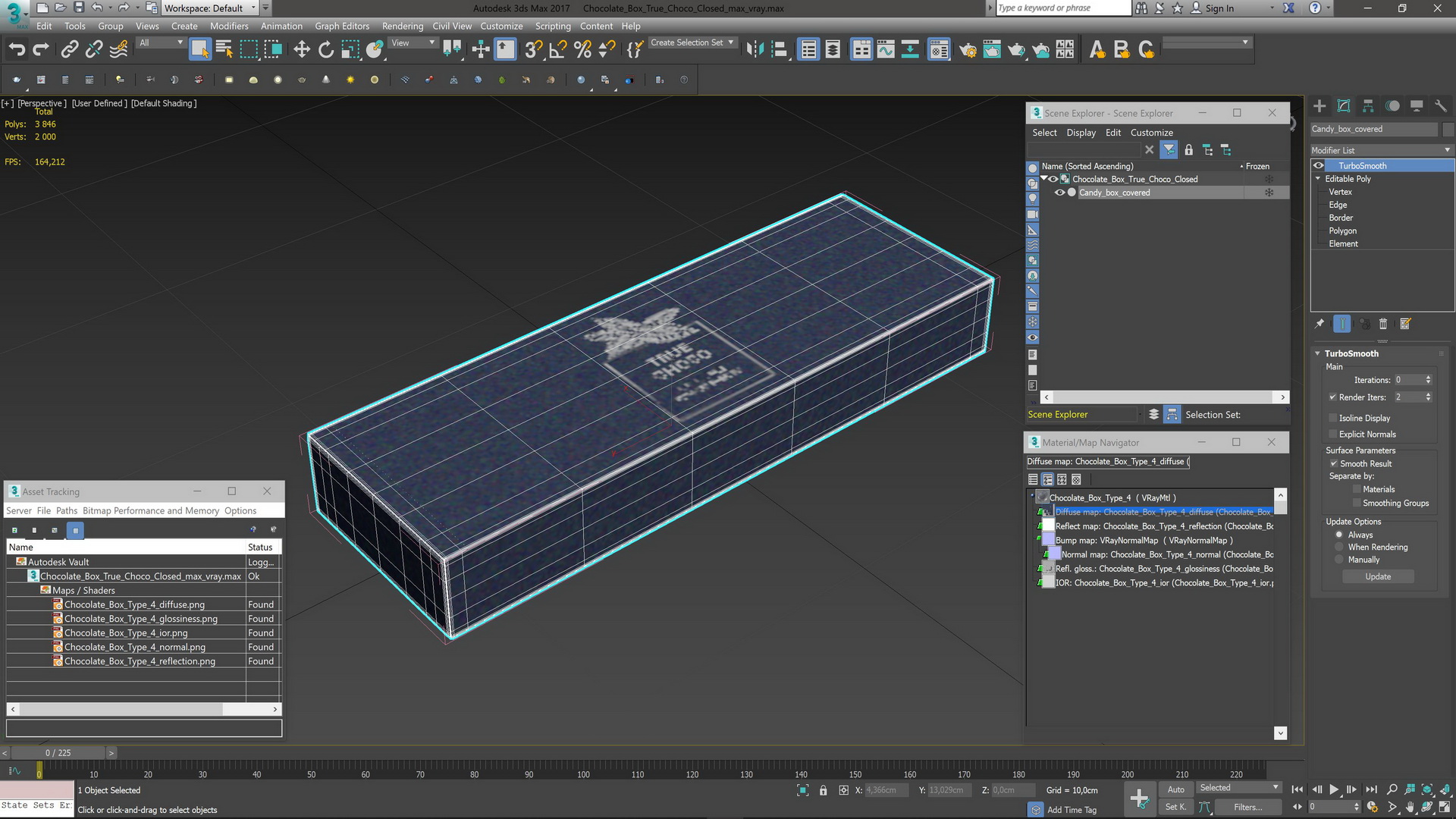This screenshot has height=819, width=1456.
Task: Toggle the Angle Snap icon
Action: click(558, 50)
